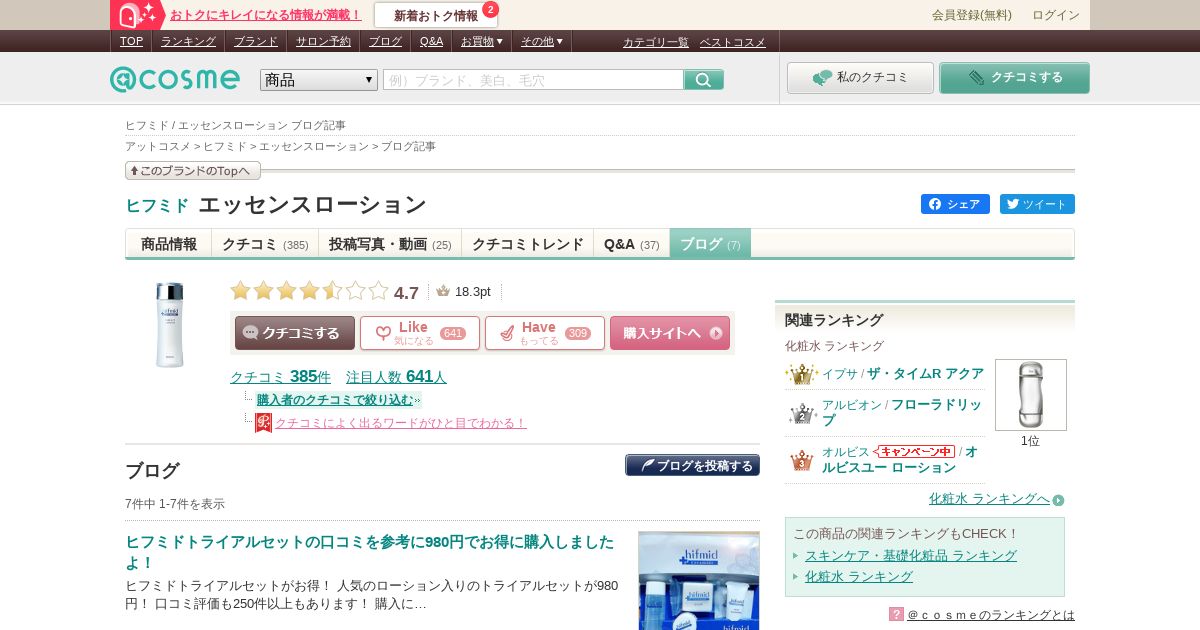This screenshot has height=630, width=1200.
Task: Open サロン予約 in the navigation bar
Action: pyautogui.click(x=323, y=41)
